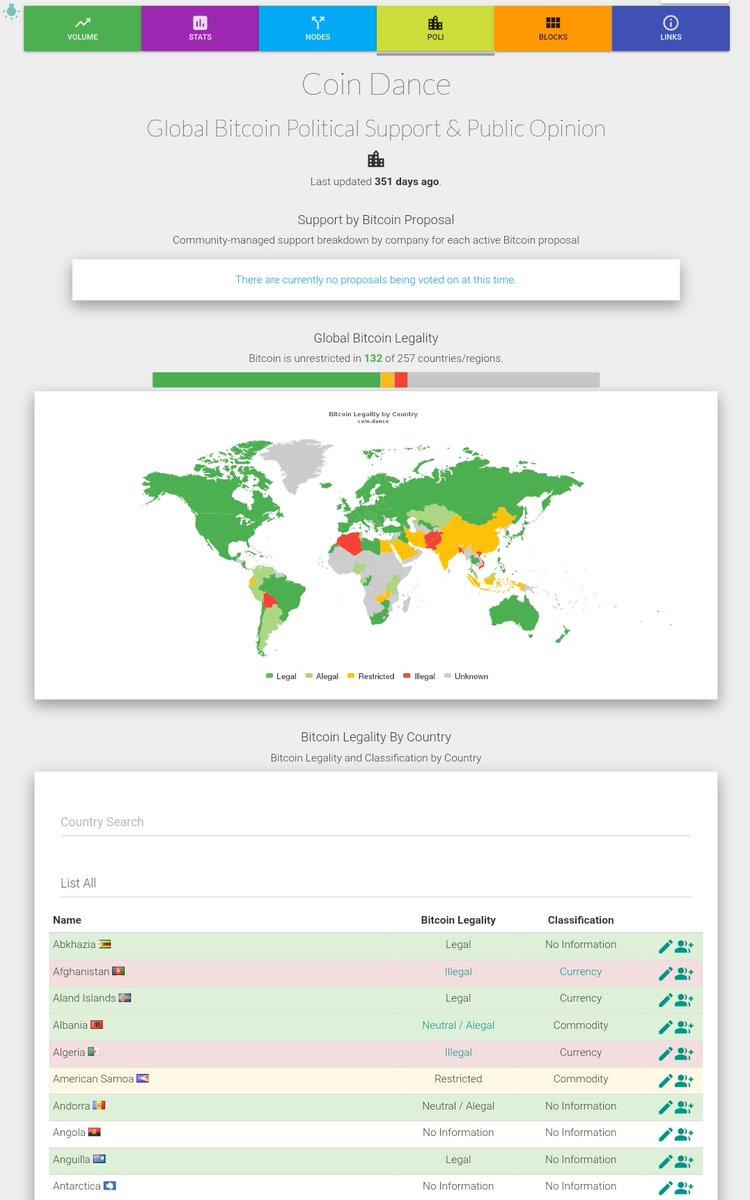Open Afghanistan's Illegal legality link
This screenshot has width=750, height=1200.
[458, 972]
